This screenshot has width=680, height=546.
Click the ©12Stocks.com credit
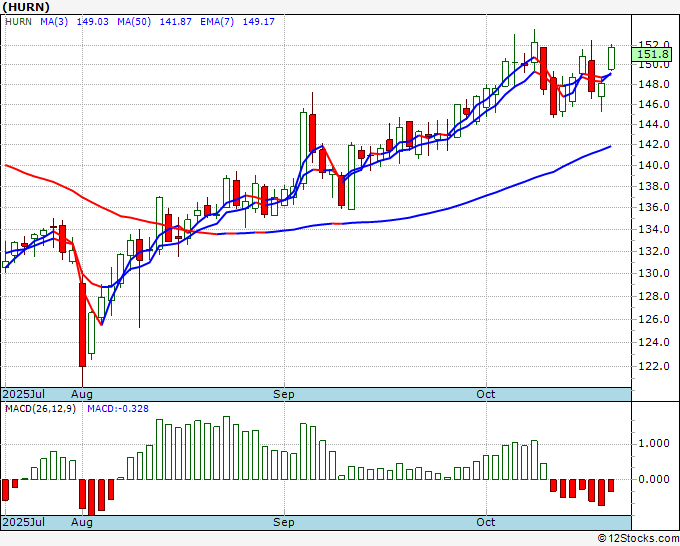point(638,539)
